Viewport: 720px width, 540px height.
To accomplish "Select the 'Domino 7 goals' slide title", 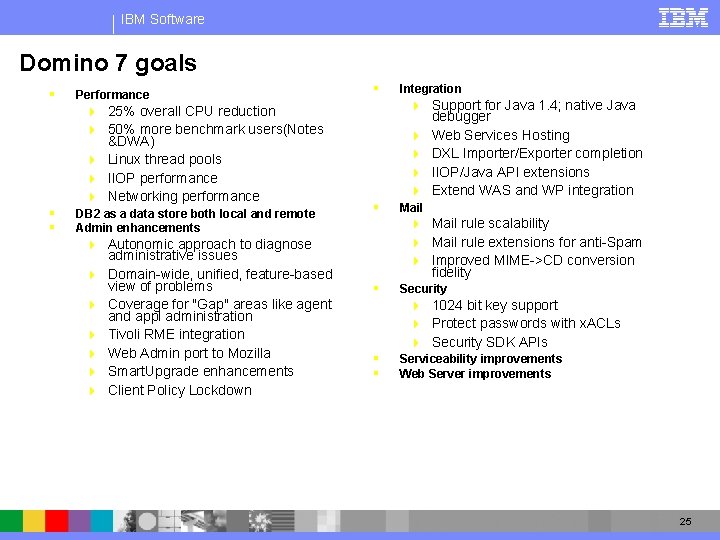I will click(x=108, y=63).
